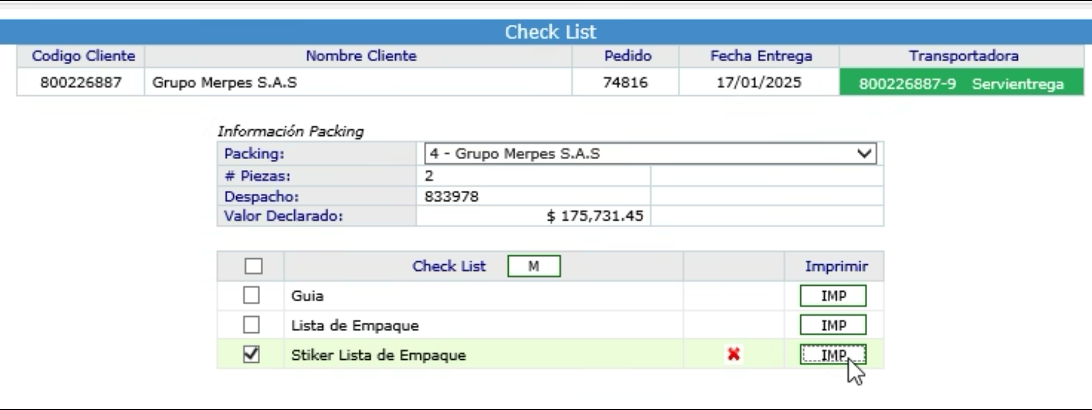Click the Pedido column header
Screen dimensions: 1092x410
[x=627, y=56]
